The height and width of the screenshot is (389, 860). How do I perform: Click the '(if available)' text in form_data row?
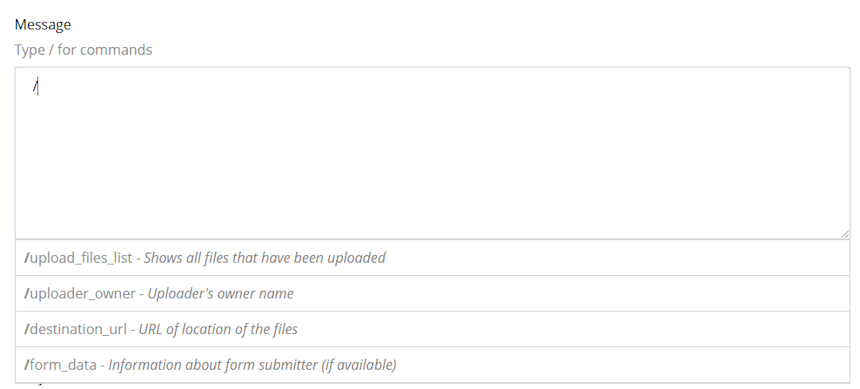[x=359, y=365]
